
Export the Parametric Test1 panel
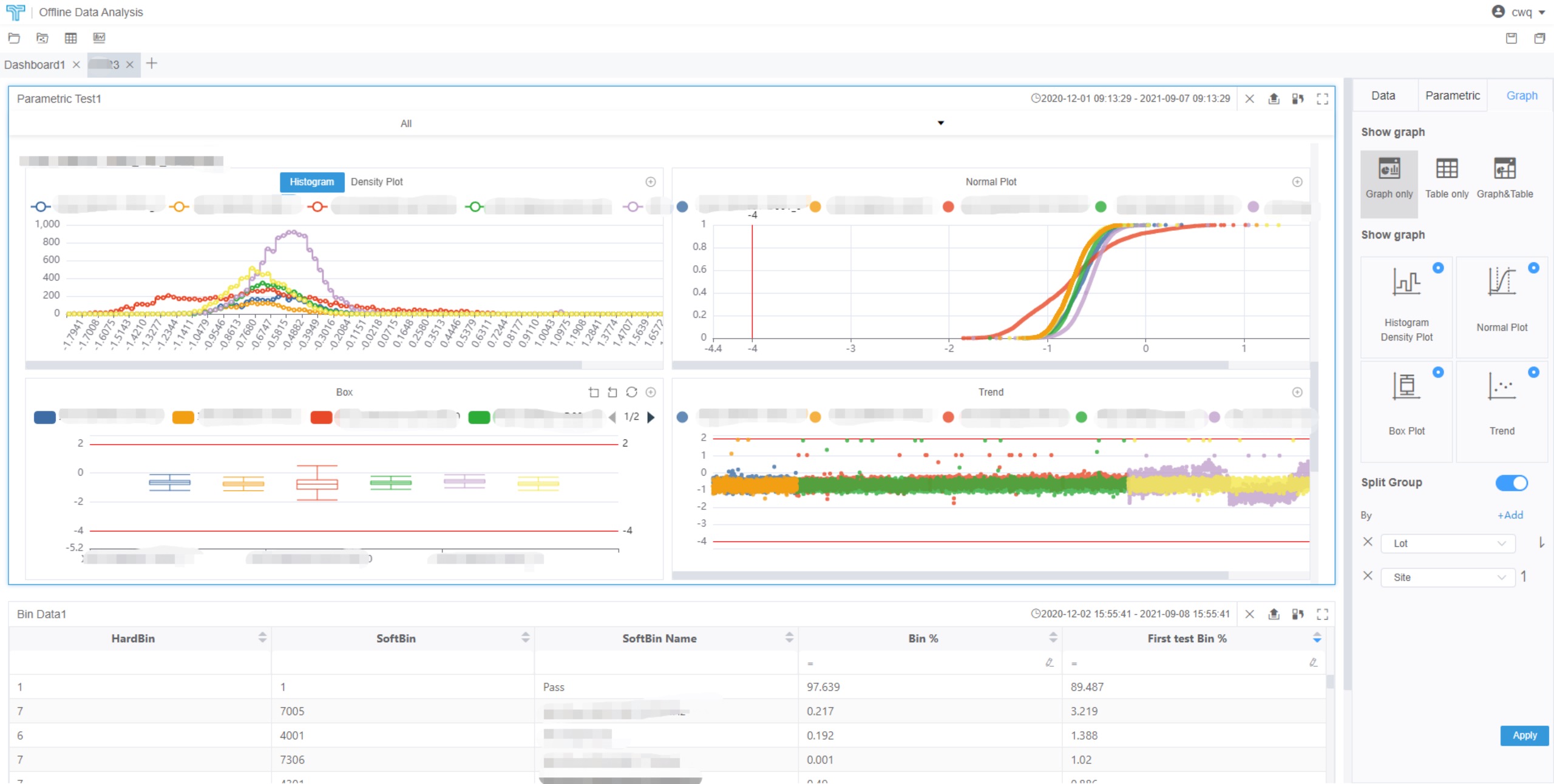[x=1274, y=99]
